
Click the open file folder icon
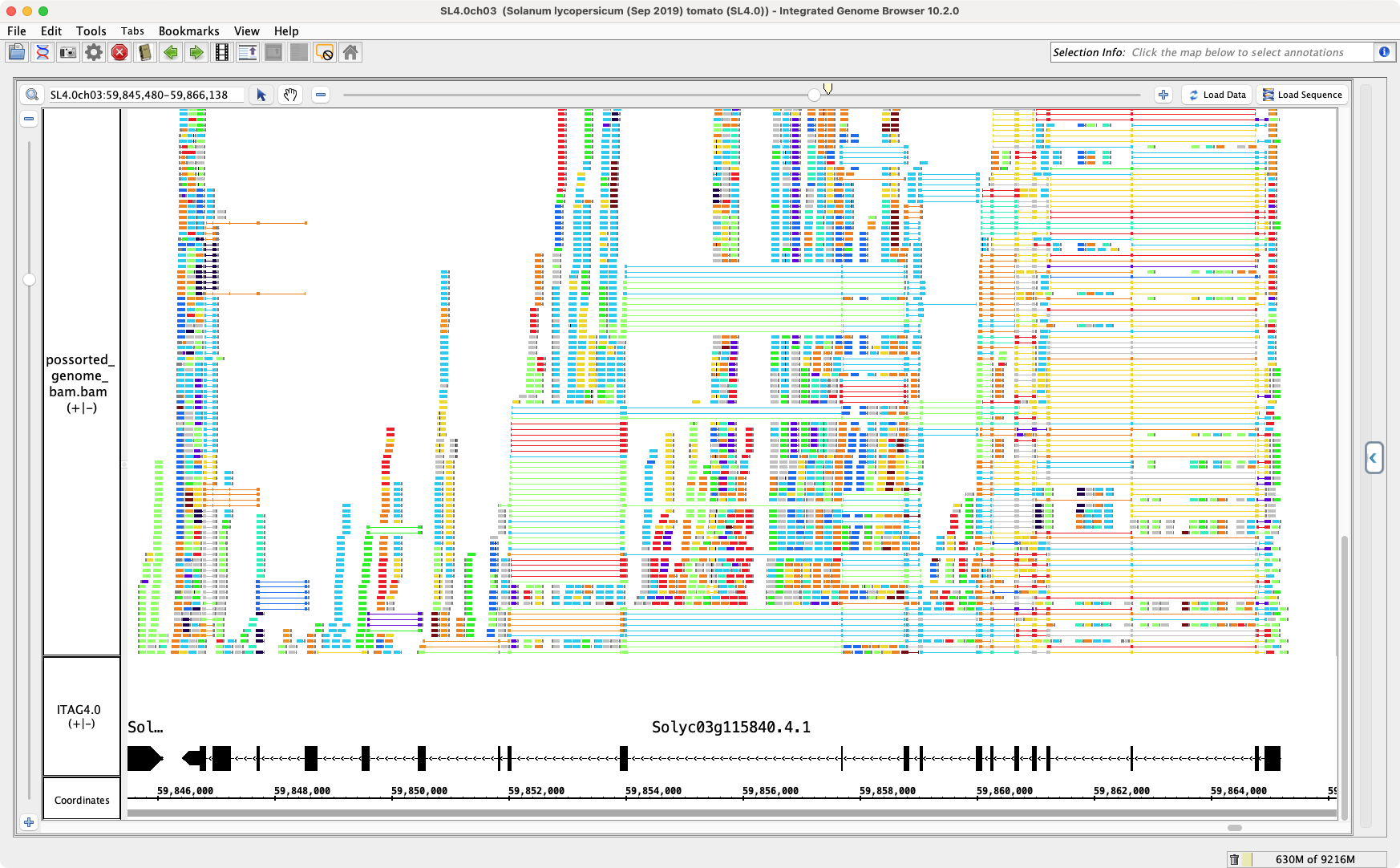(x=17, y=53)
